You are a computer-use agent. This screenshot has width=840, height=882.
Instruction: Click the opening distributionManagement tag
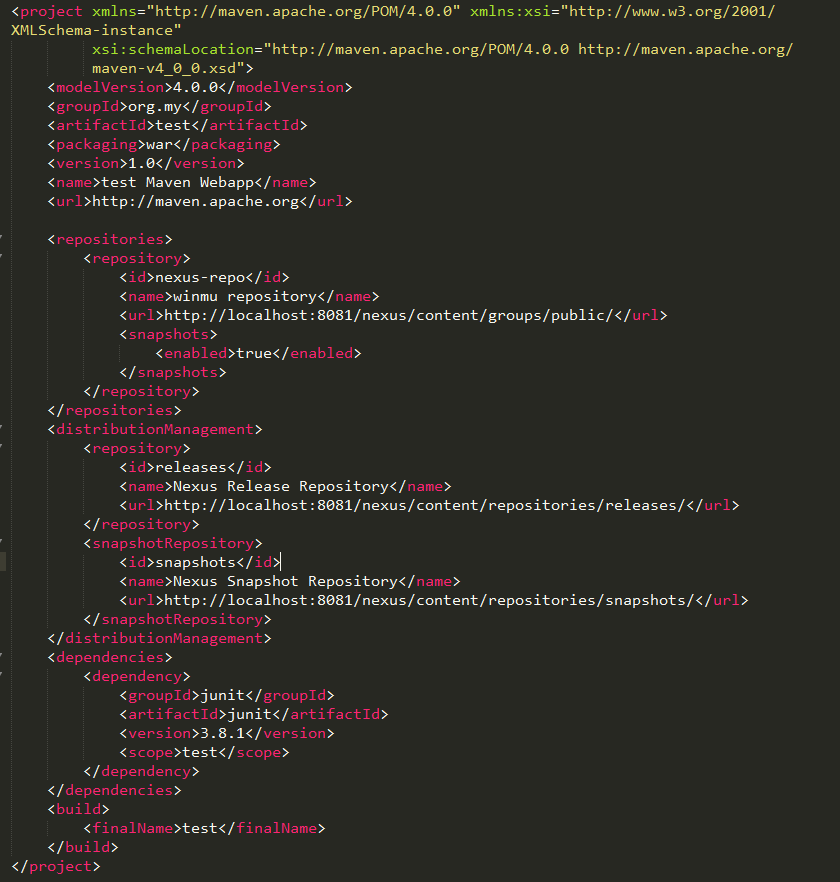click(155, 429)
